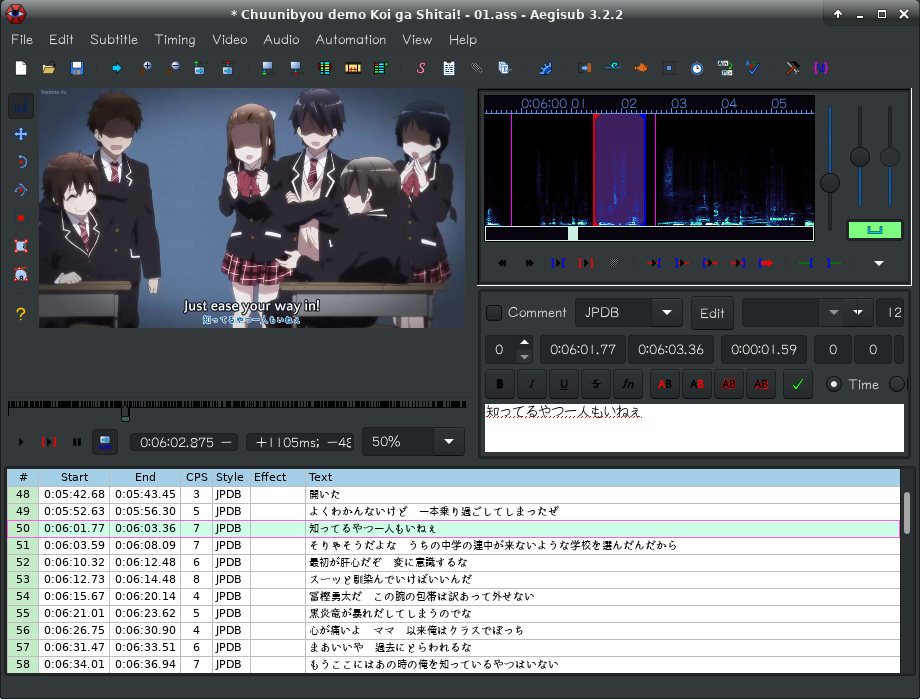Set the primary color with the first AB button
This screenshot has width=920, height=699.
pos(665,384)
